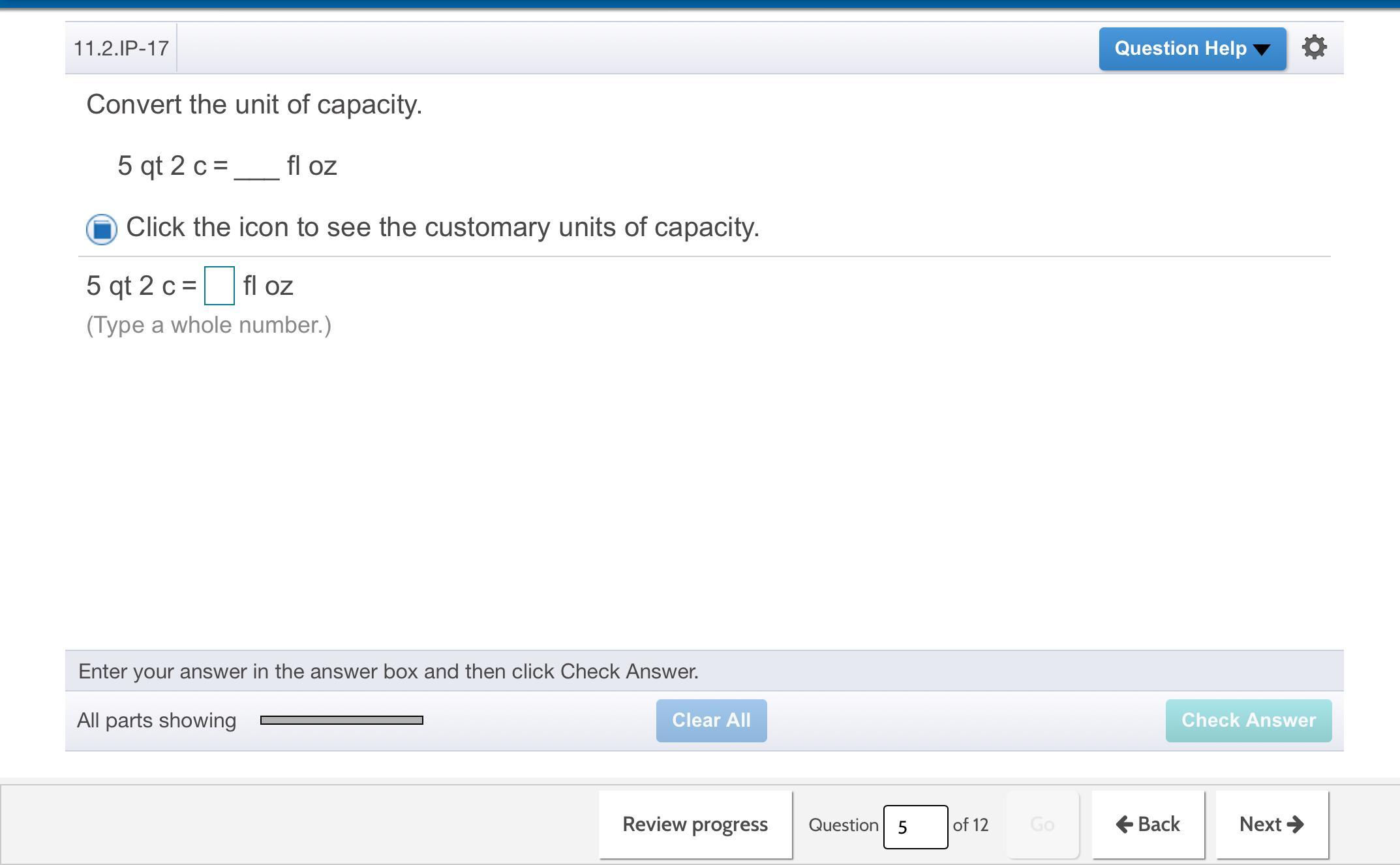The image size is (1400, 865).
Task: Click the 'Enter your answer' instruction bar
Action: point(388,671)
